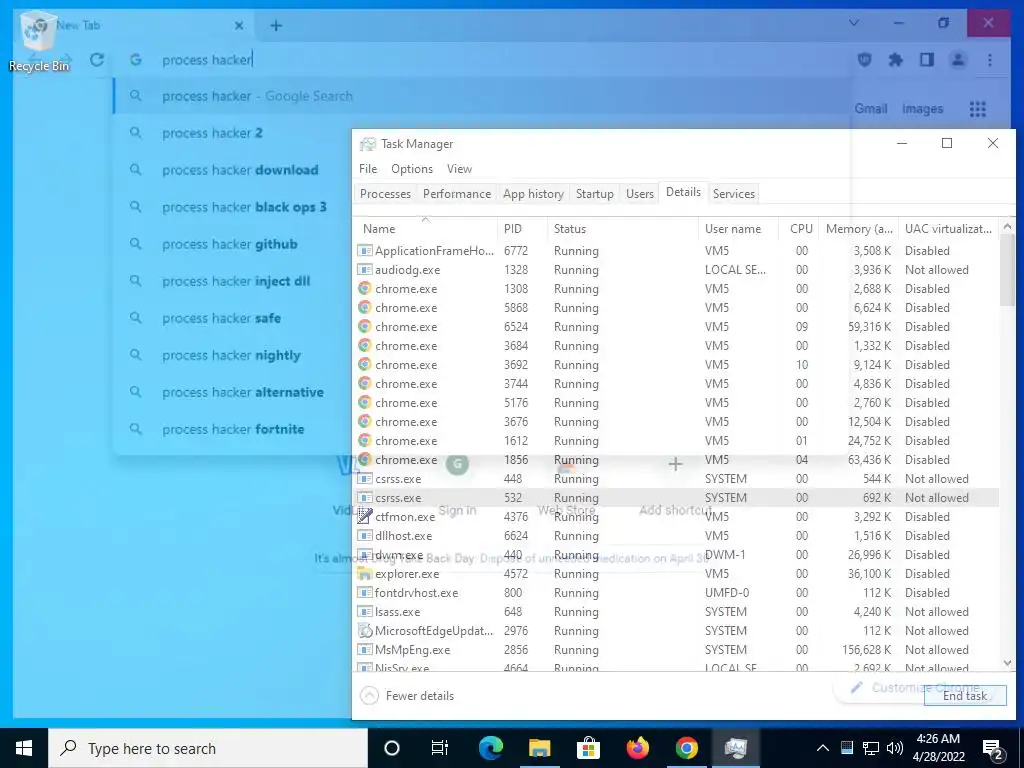Switch to the Processes tab
The width and height of the screenshot is (1024, 768).
(385, 193)
